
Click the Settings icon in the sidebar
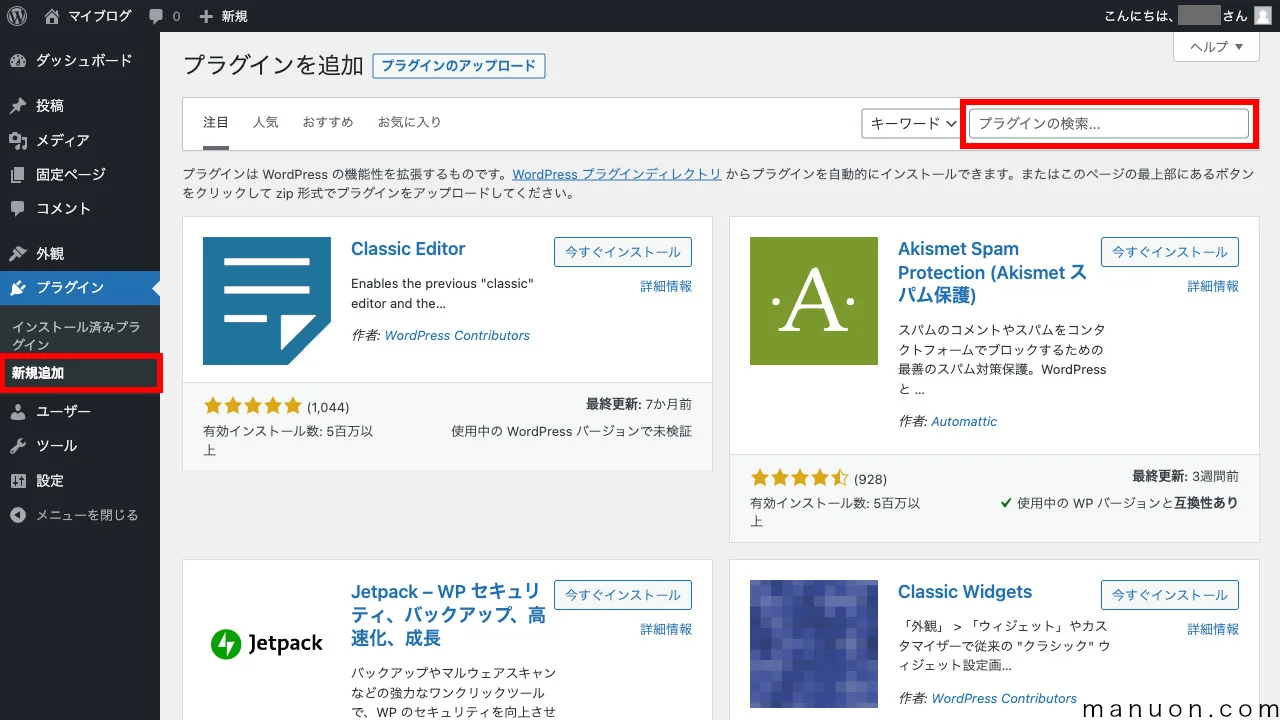18,481
